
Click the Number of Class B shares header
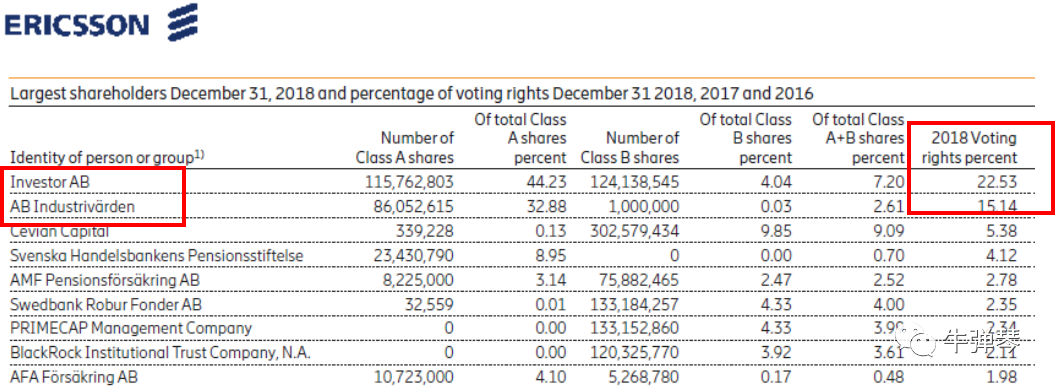[x=630, y=149]
